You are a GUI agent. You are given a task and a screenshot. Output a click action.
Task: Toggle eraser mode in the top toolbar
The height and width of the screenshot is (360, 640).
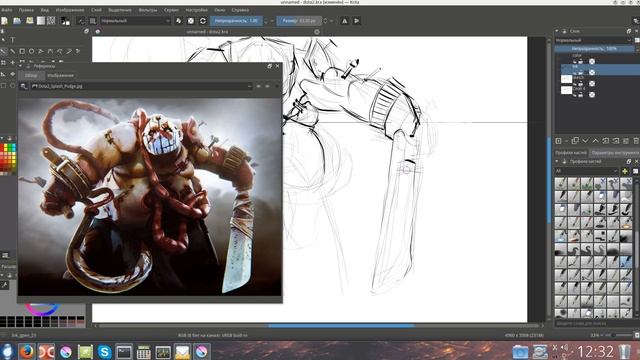coord(178,21)
